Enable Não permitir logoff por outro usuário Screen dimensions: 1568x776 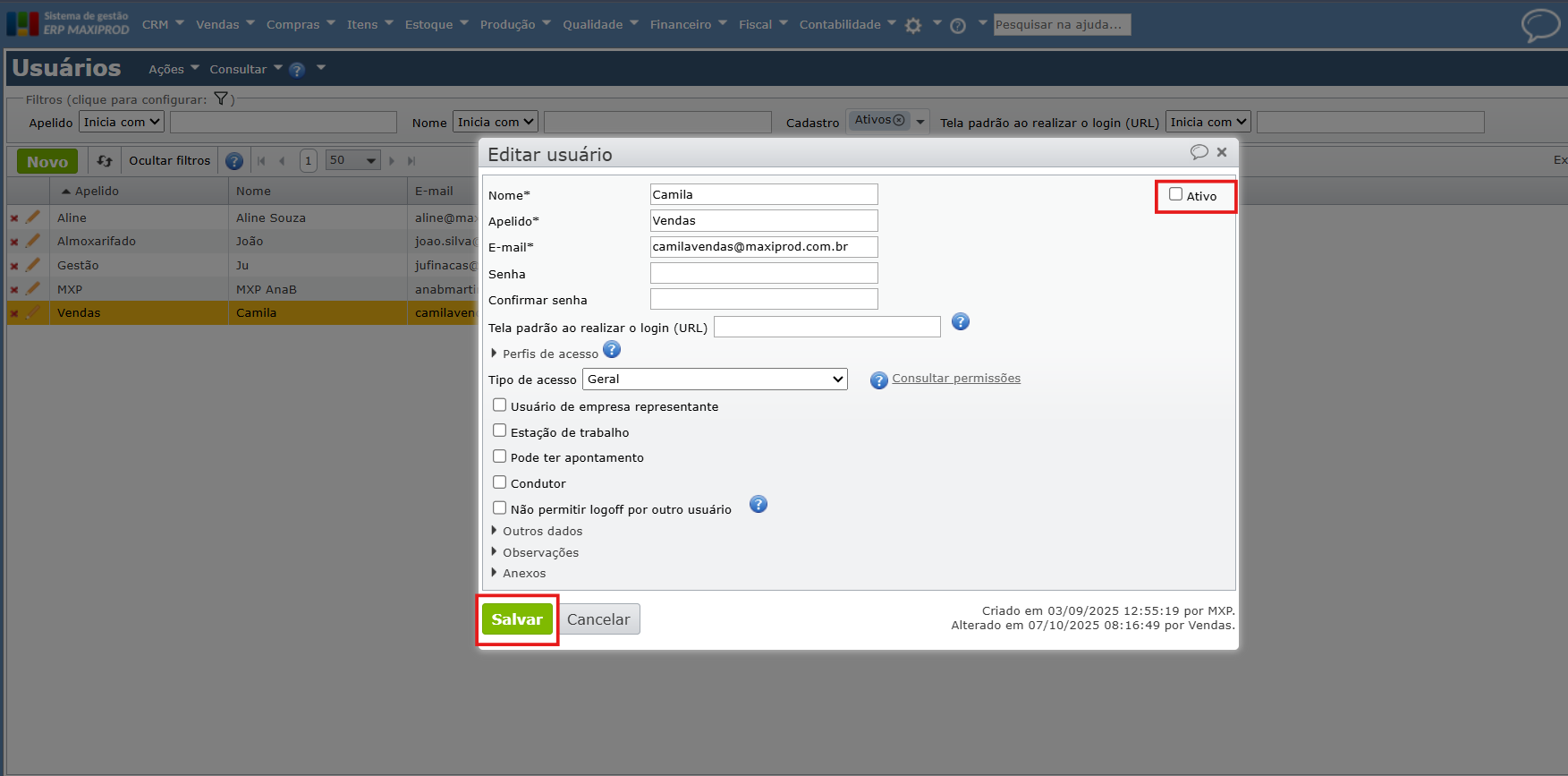500,508
